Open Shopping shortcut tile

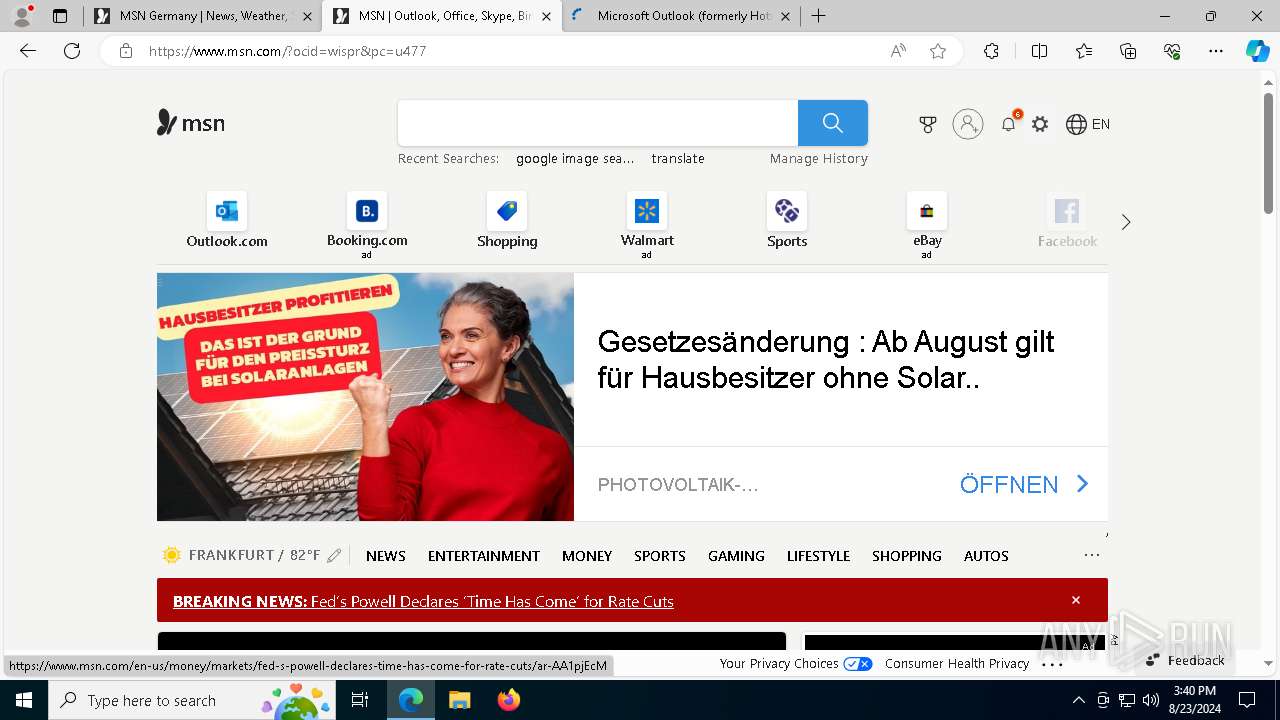pos(507,221)
